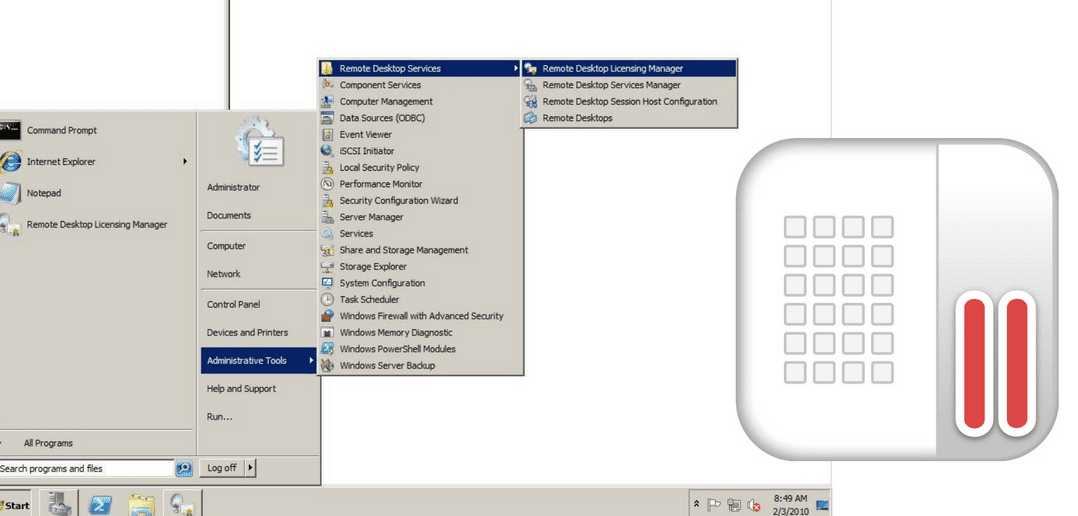
Task: Open Remote Desktop Services Manager
Action: [629, 85]
